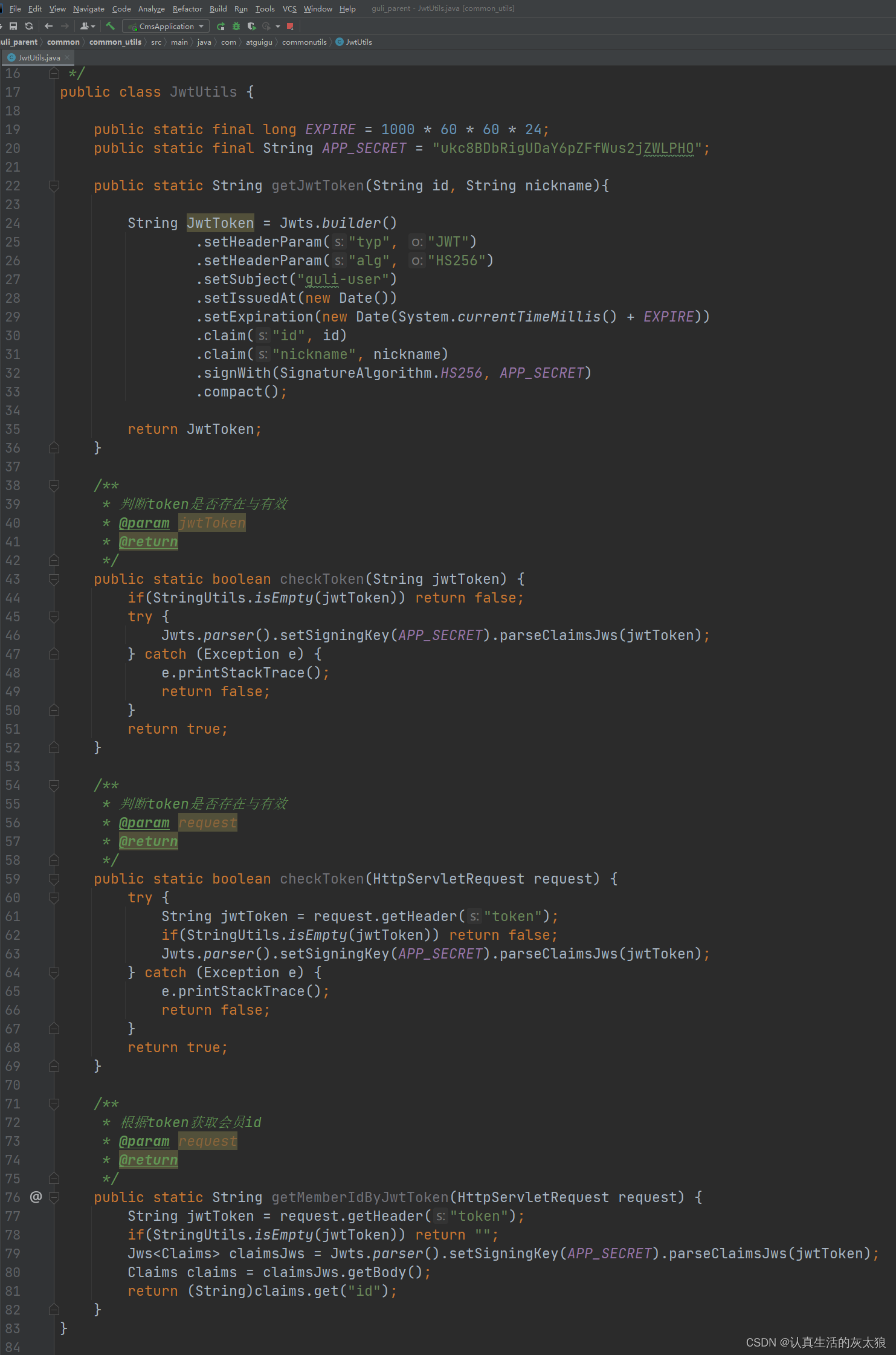The image size is (896, 1355).
Task: Open the View menu
Action: pos(57,8)
